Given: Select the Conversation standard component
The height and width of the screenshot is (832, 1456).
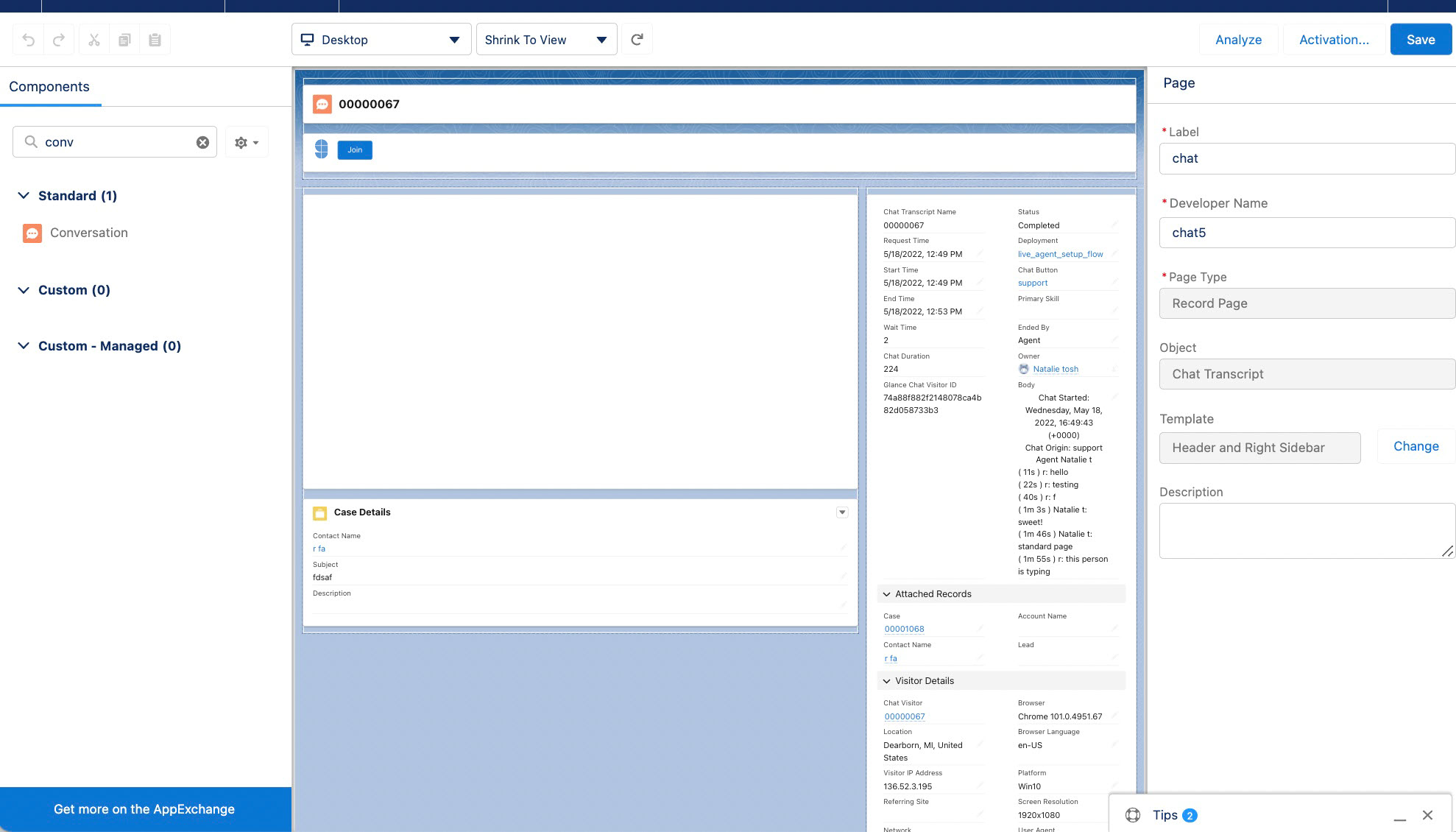Looking at the screenshot, I should coord(89,233).
